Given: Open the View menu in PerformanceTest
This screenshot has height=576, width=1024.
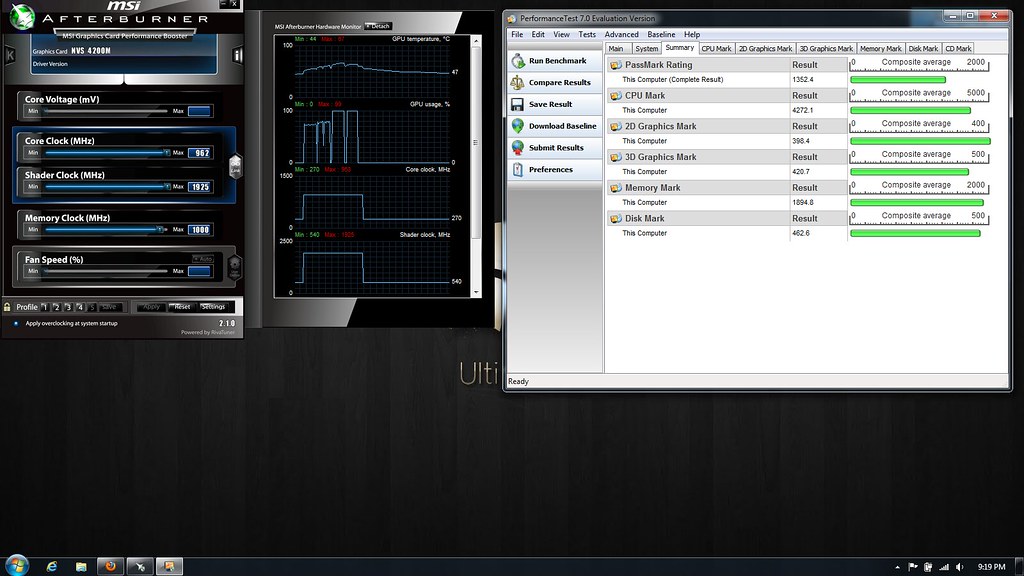Looking at the screenshot, I should [562, 35].
